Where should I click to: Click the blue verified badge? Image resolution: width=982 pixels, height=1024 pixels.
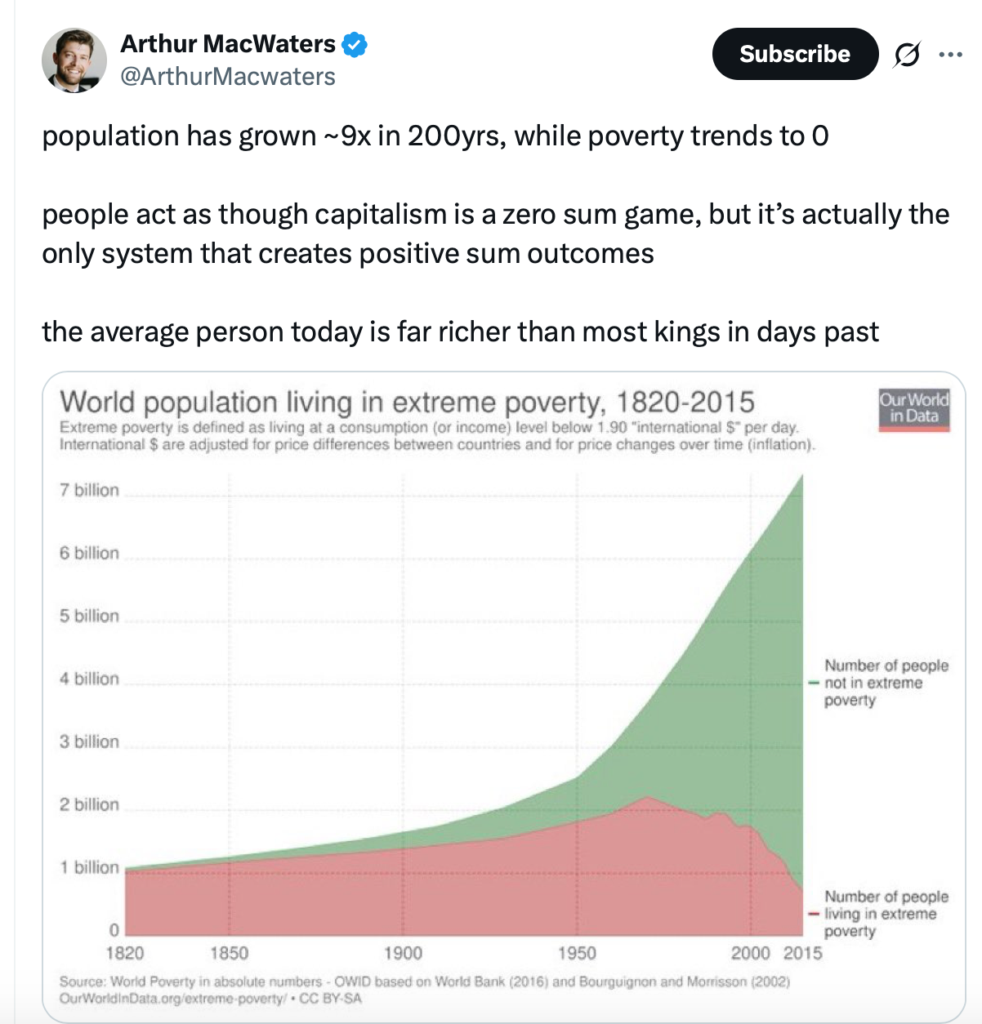(357, 44)
